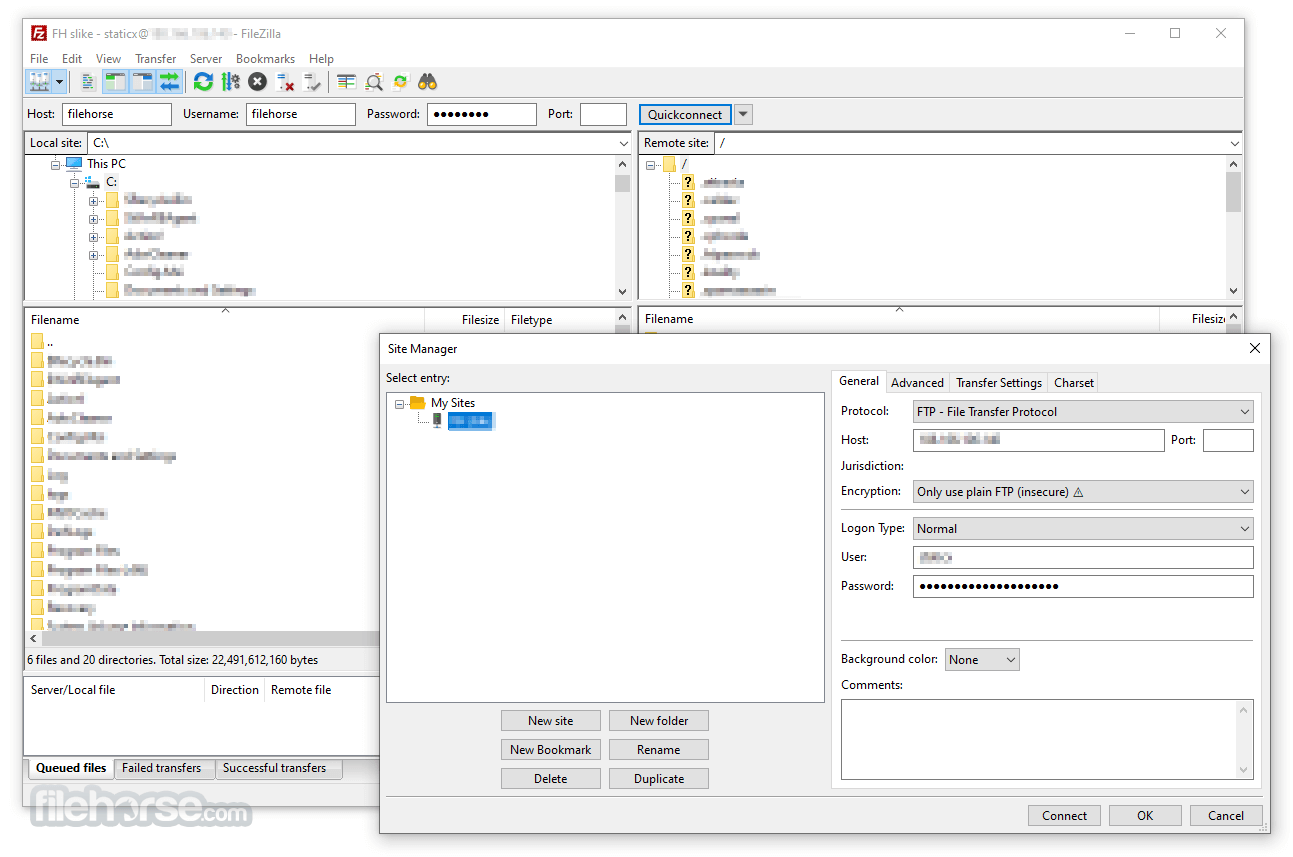The image size is (1293, 857).
Task: Refresh the file and folder lists
Action: (x=203, y=82)
